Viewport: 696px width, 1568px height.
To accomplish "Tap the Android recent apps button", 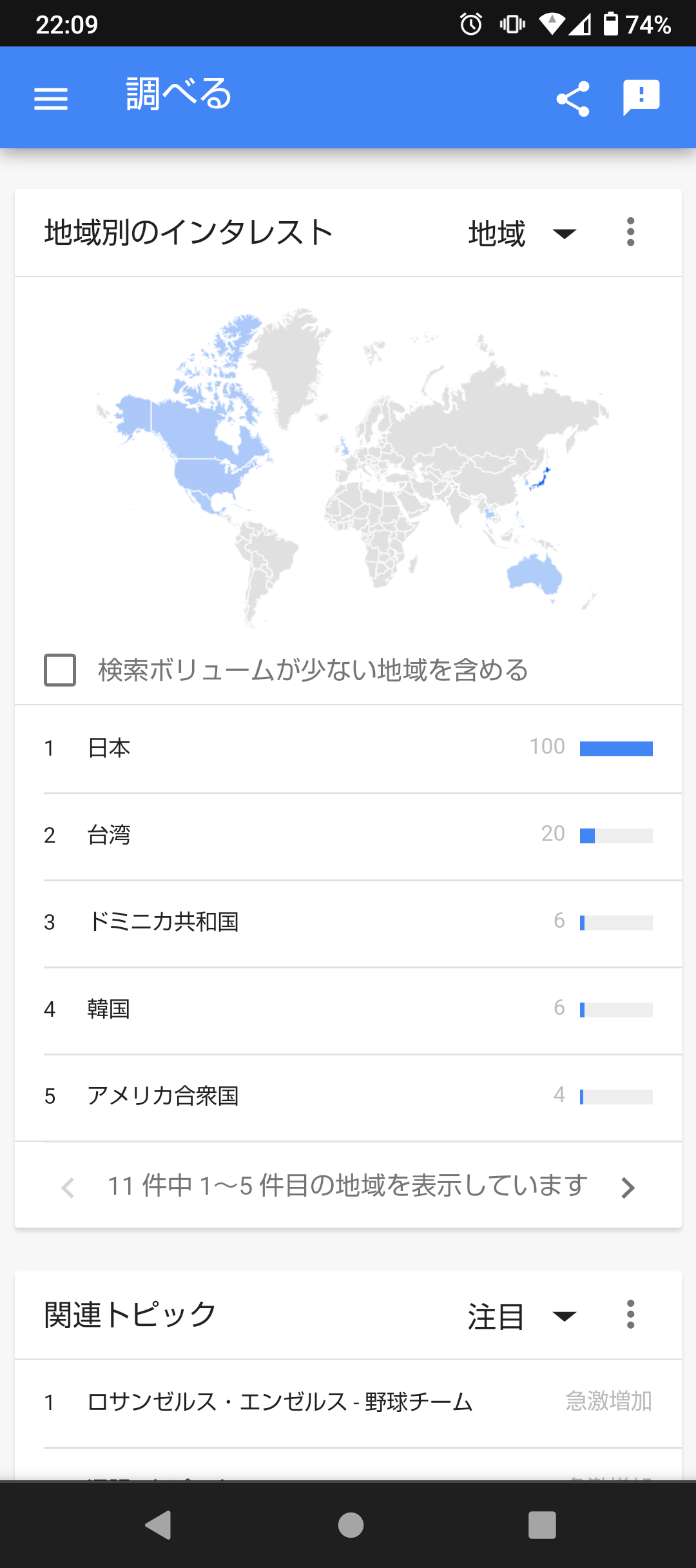I will (x=542, y=1525).
